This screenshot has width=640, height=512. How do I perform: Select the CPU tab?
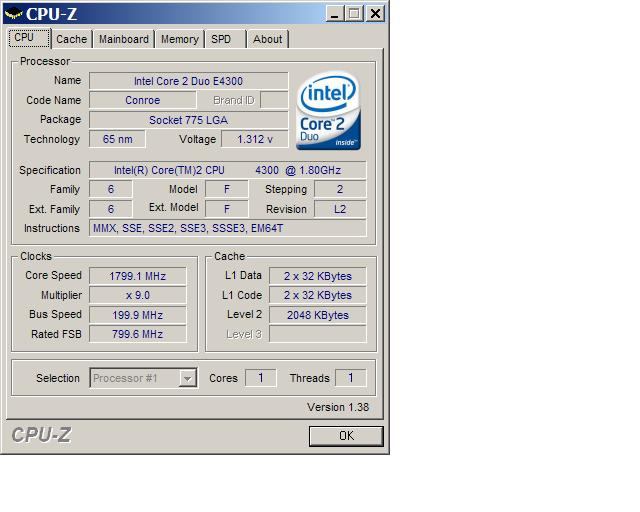coord(29,38)
